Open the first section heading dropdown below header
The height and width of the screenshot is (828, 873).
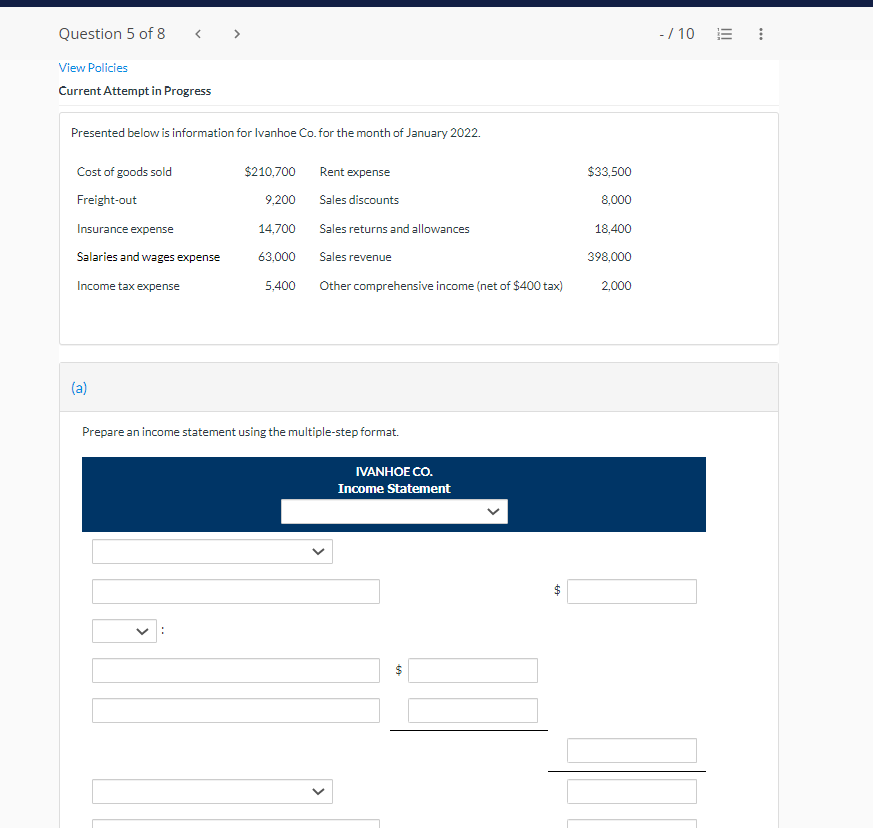tap(212, 552)
